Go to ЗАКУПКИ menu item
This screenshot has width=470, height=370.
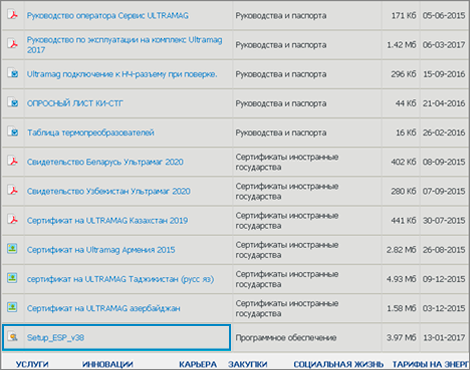point(247,364)
